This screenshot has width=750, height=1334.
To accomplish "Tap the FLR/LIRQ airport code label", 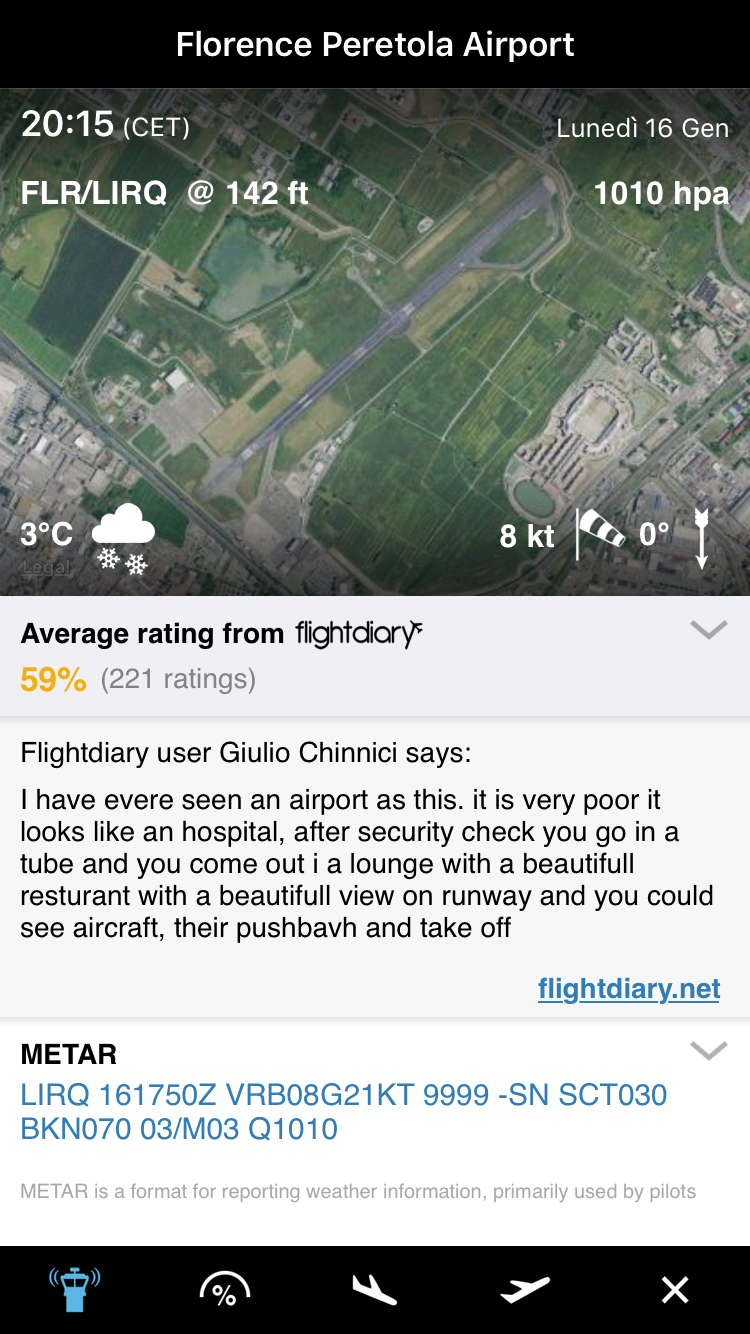I will coord(94,193).
